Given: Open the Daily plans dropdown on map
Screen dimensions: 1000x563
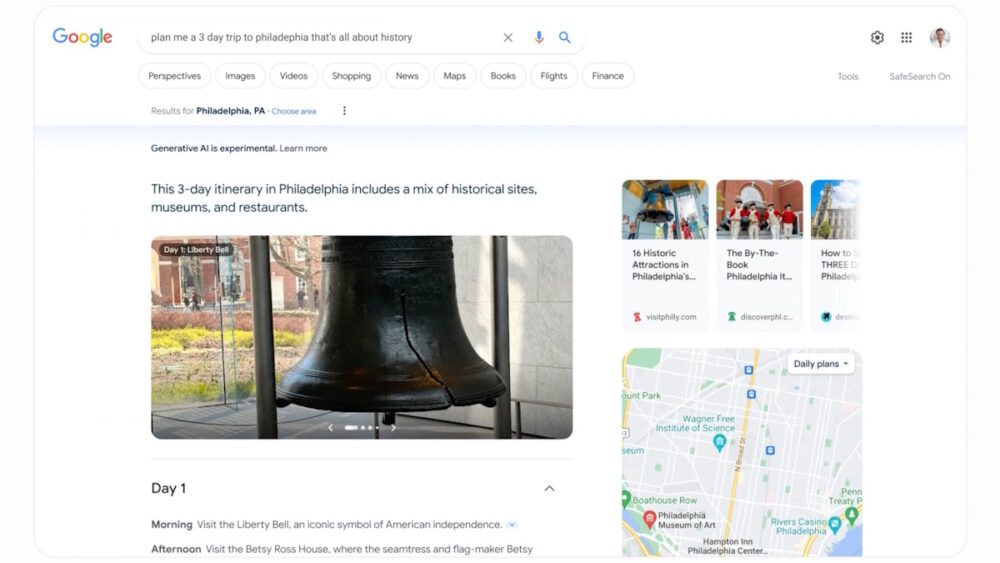Looking at the screenshot, I should (x=820, y=364).
